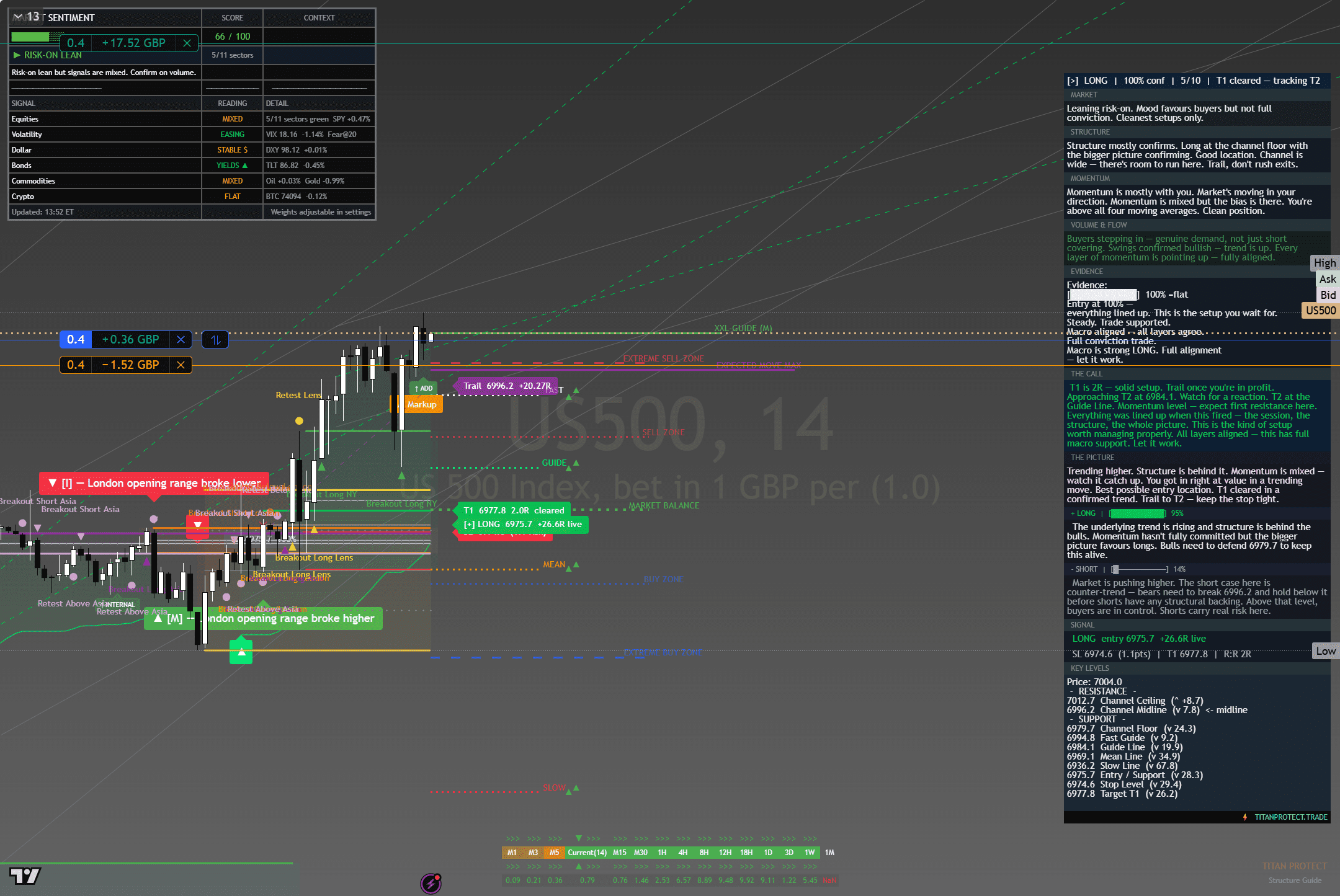Click Weights adjustable in settings note
Image resolution: width=1340 pixels, height=896 pixels.
coord(321,212)
